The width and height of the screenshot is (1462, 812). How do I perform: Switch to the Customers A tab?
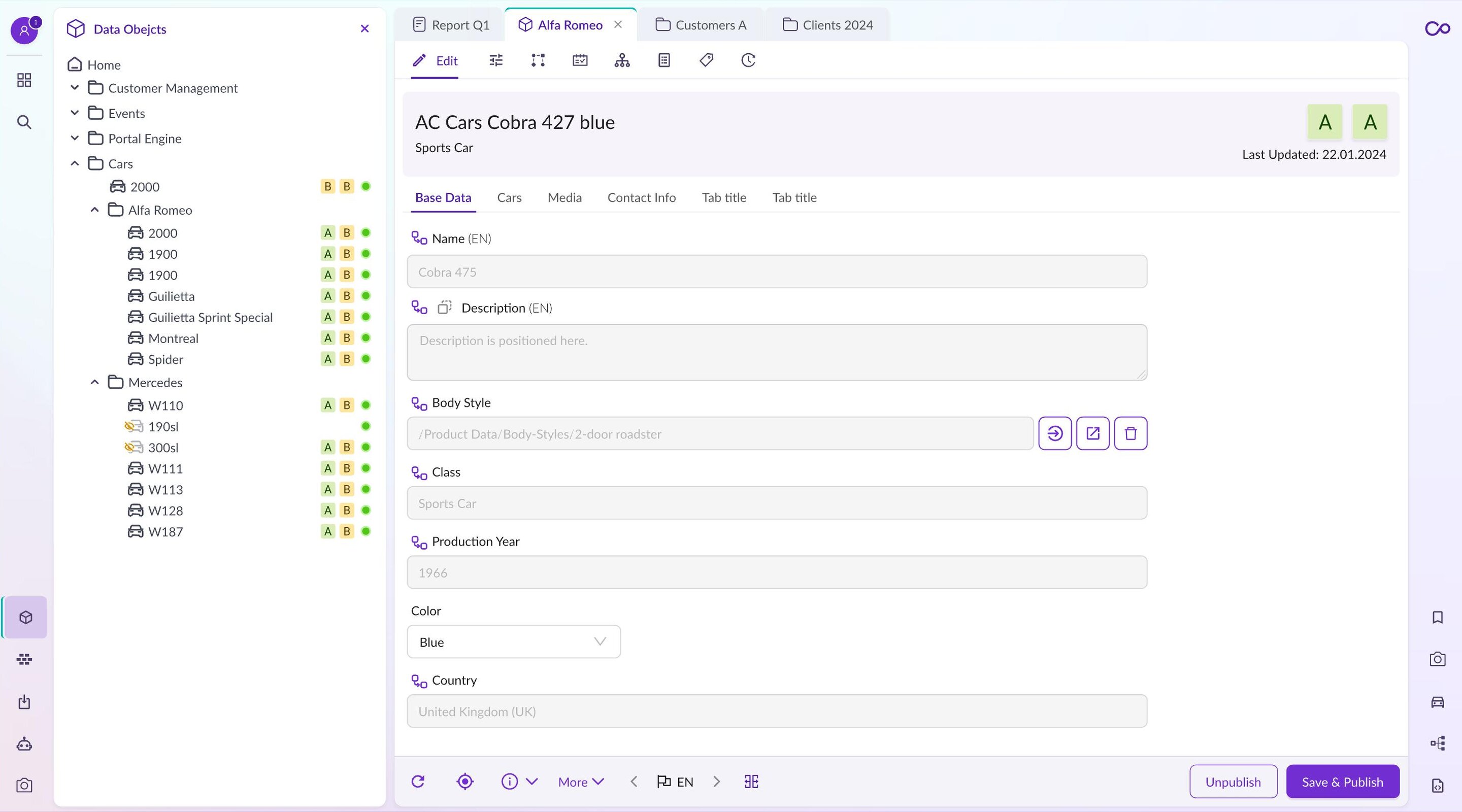tap(701, 25)
